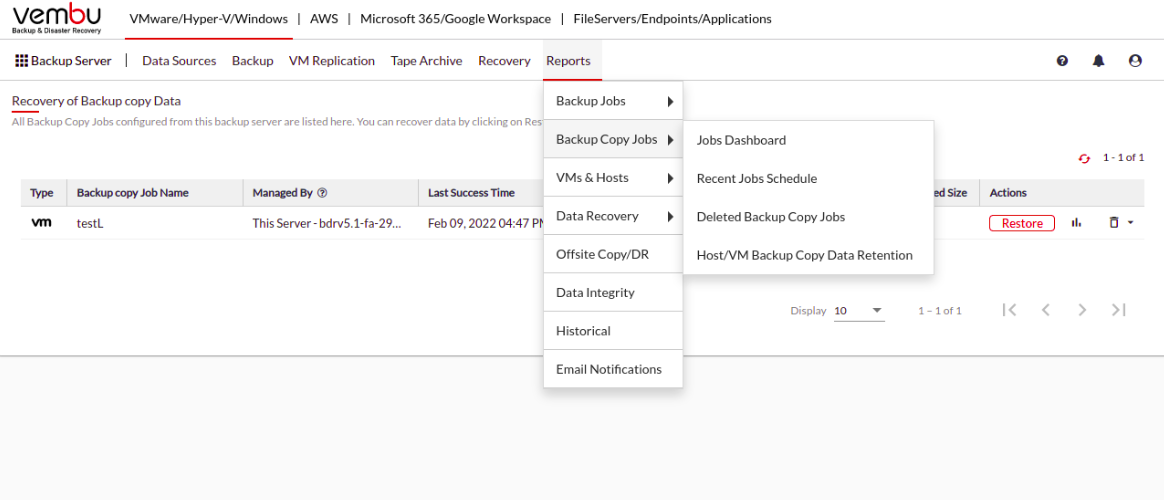Expand the Backup Copy Jobs submenu arrow

click(x=670, y=139)
